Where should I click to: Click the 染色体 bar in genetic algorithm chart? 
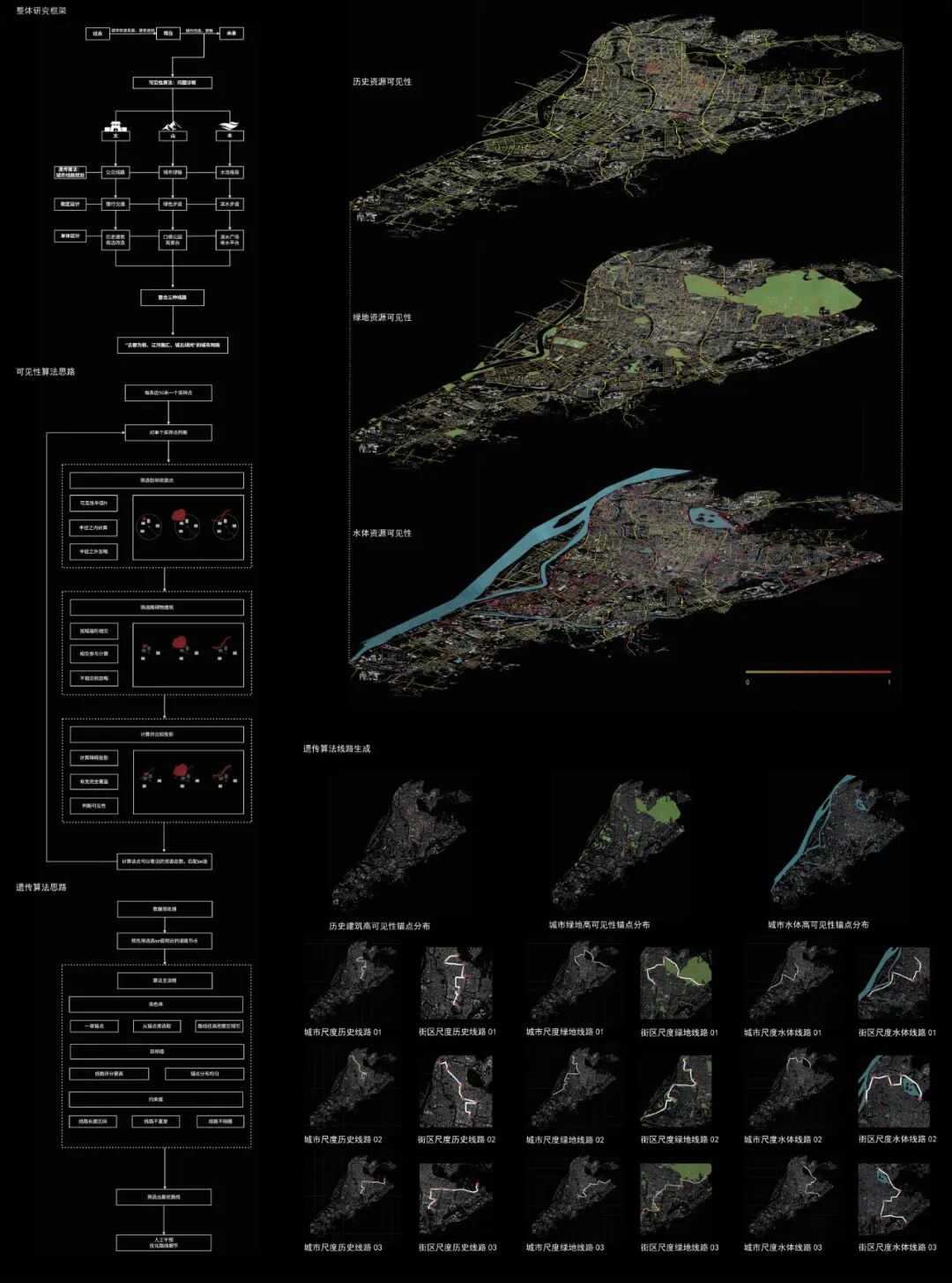pos(156,1004)
